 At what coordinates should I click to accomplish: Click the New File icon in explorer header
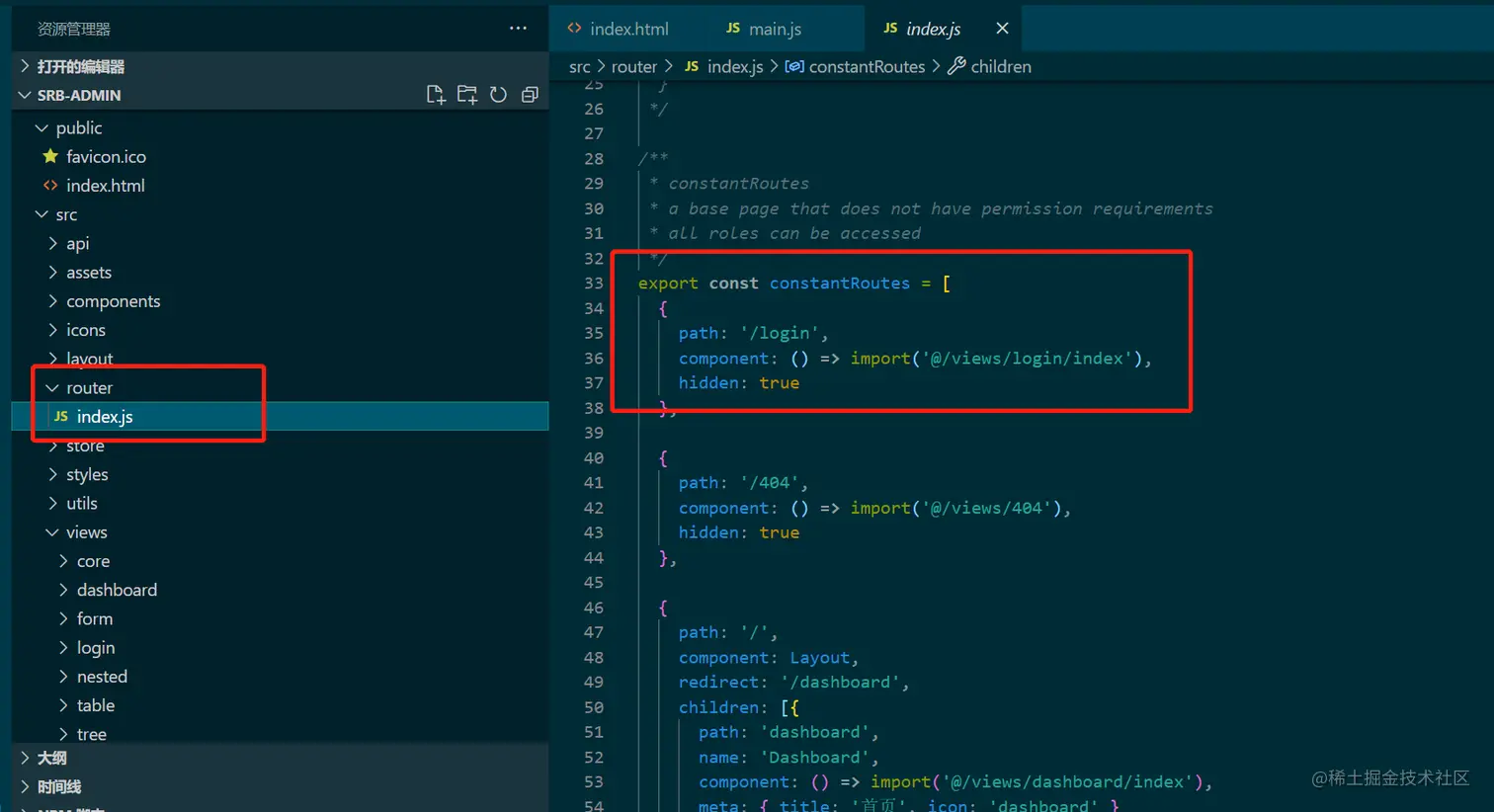[435, 95]
